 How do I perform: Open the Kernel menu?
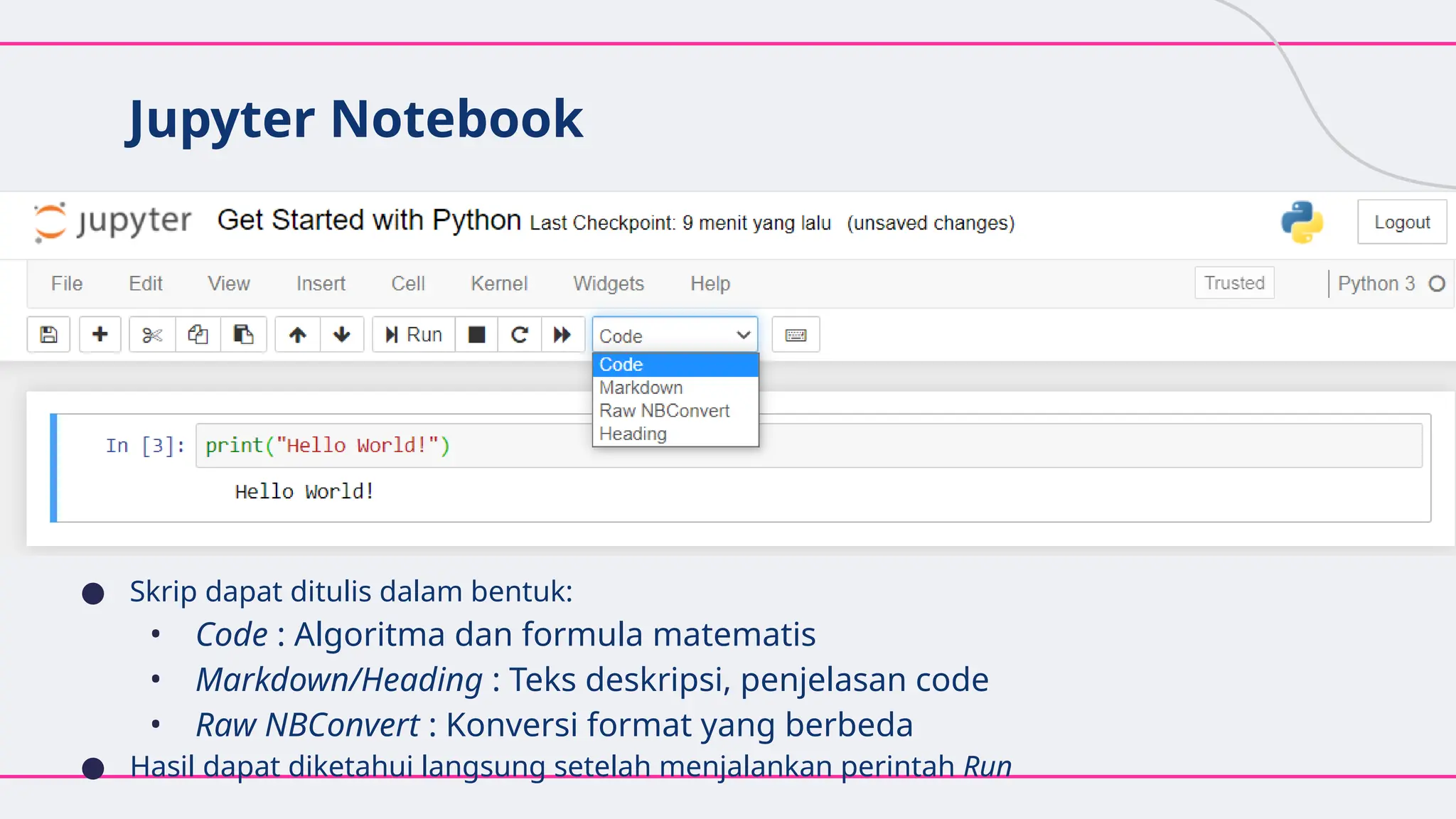coord(499,284)
